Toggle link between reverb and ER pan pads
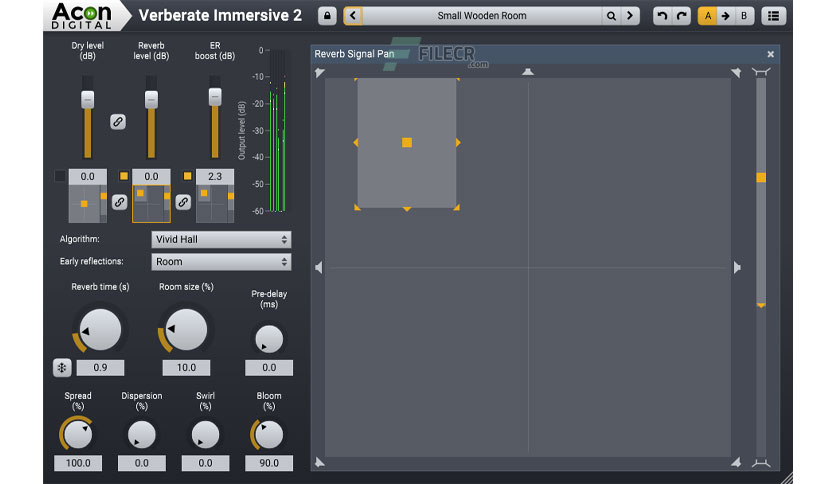This screenshot has width=836, height=484. (x=183, y=202)
